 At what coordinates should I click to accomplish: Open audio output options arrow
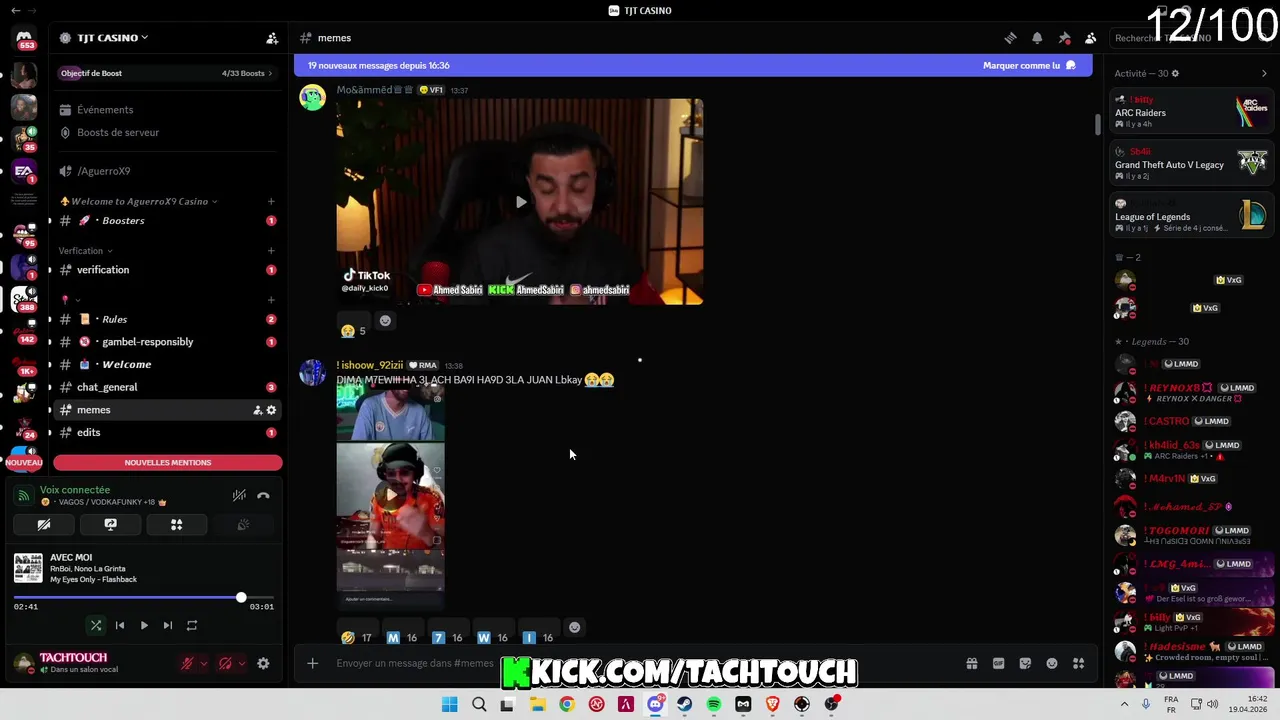(x=242, y=663)
